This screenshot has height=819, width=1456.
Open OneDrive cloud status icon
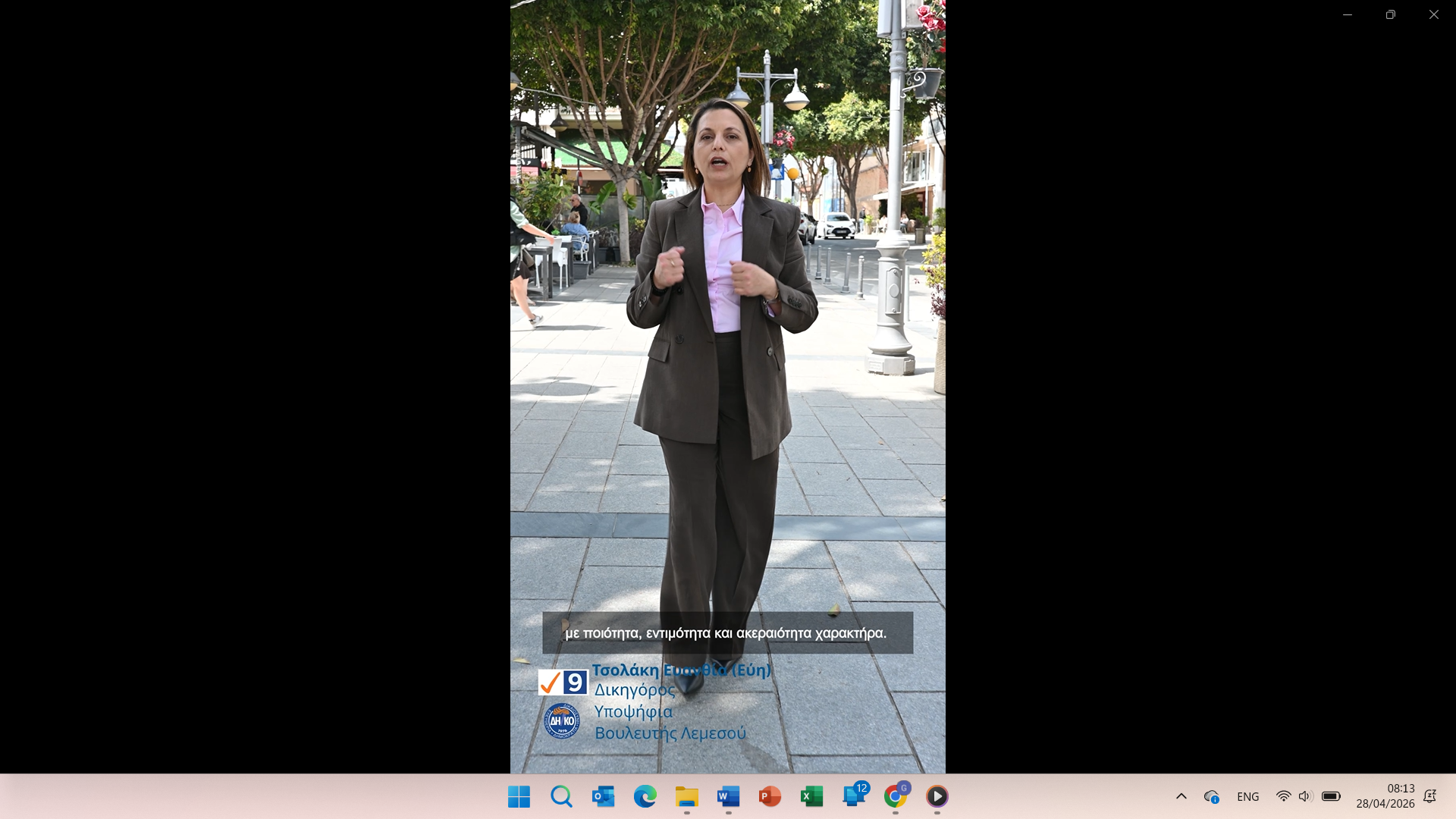coord(1211,796)
